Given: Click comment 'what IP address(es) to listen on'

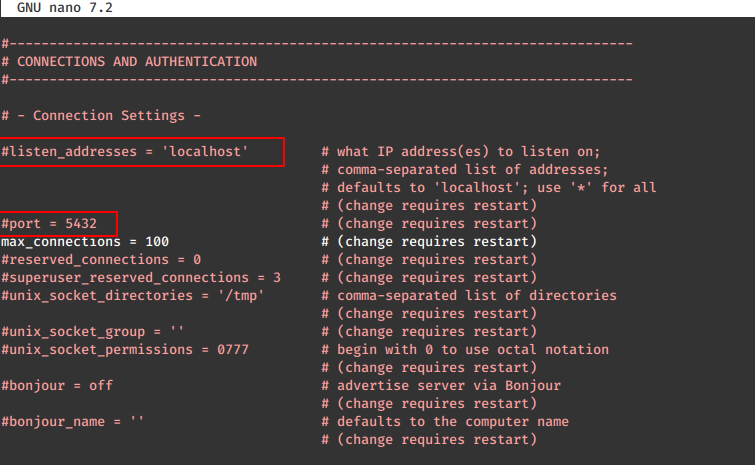Looking at the screenshot, I should pos(461,152).
